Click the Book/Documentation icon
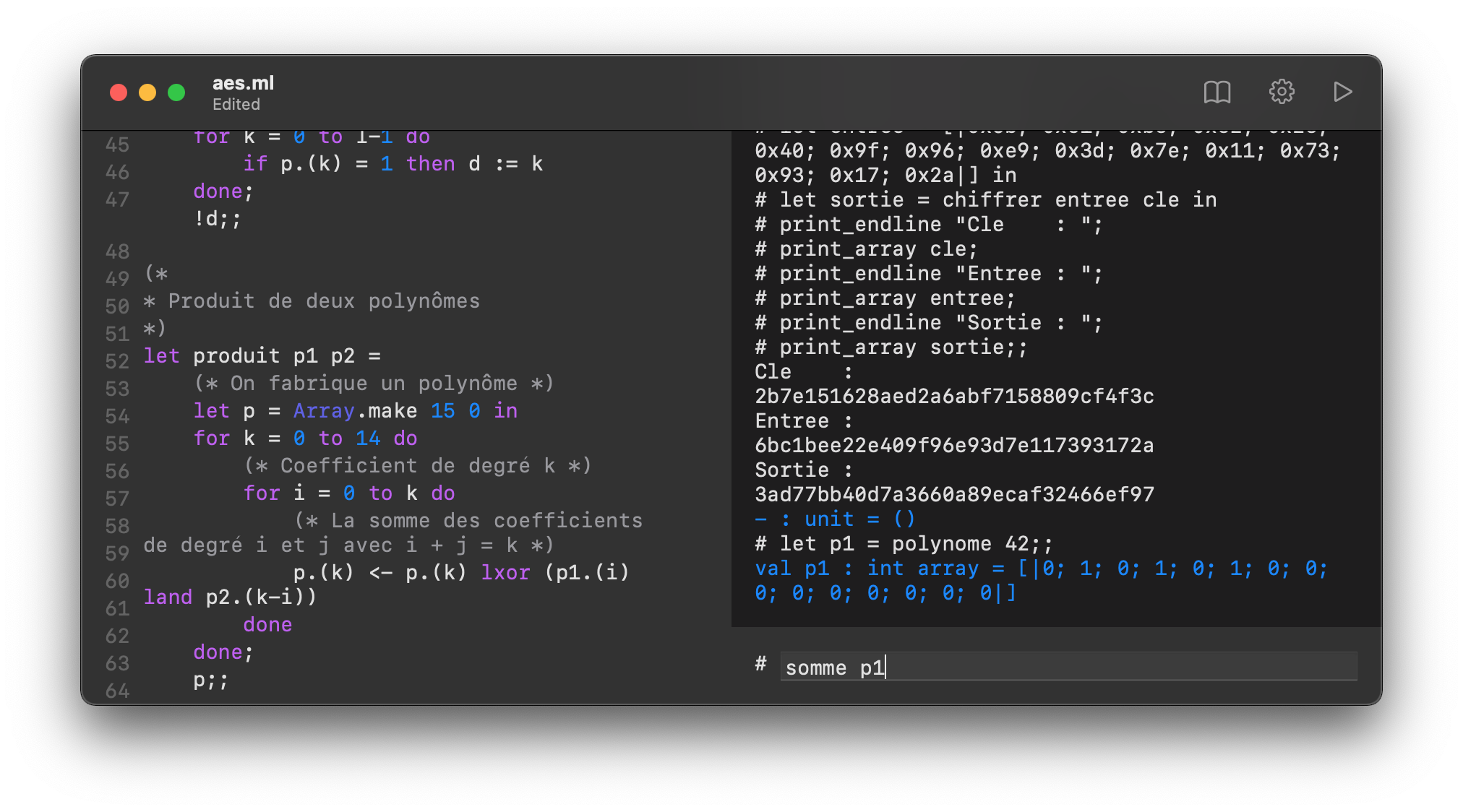The width and height of the screenshot is (1463, 812). tap(1218, 92)
